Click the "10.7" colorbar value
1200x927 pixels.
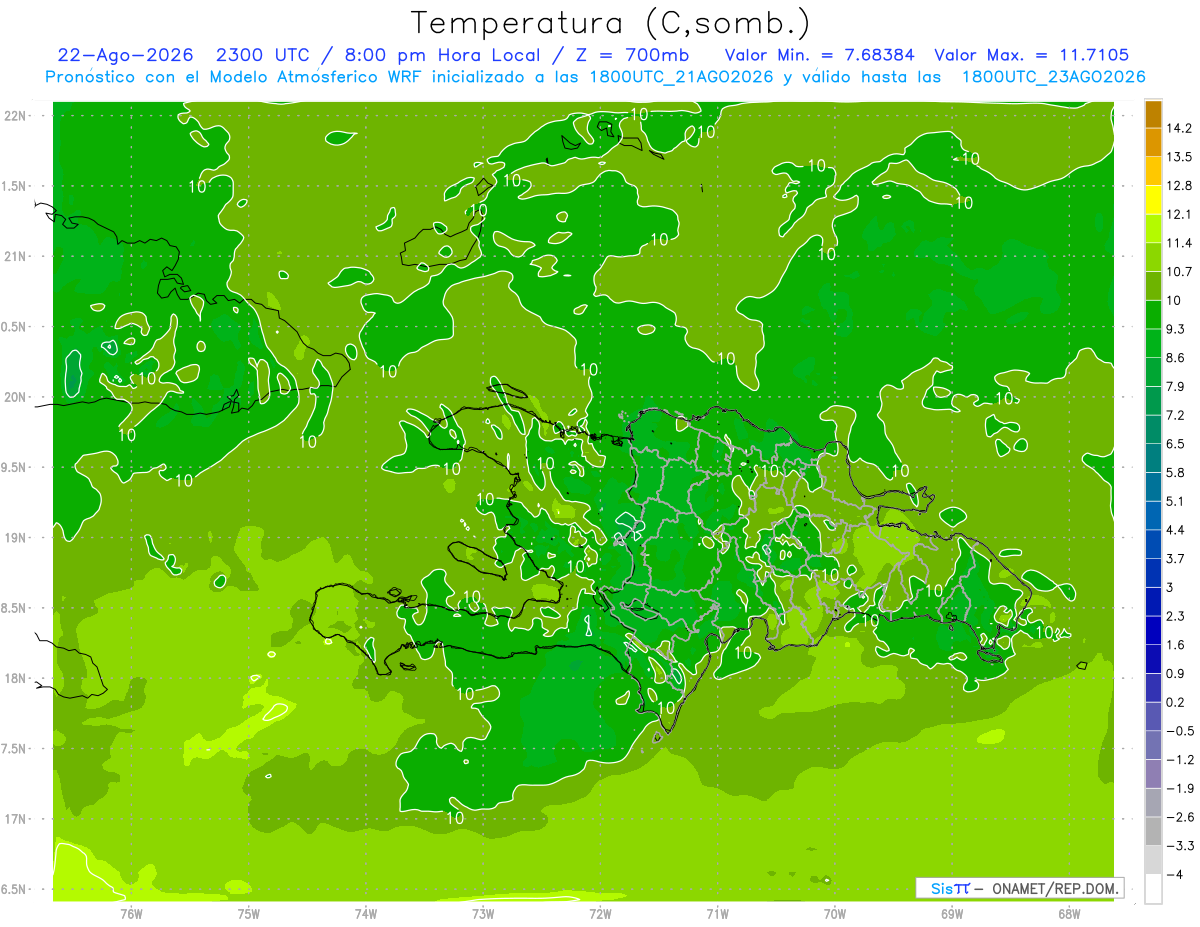[1179, 272]
